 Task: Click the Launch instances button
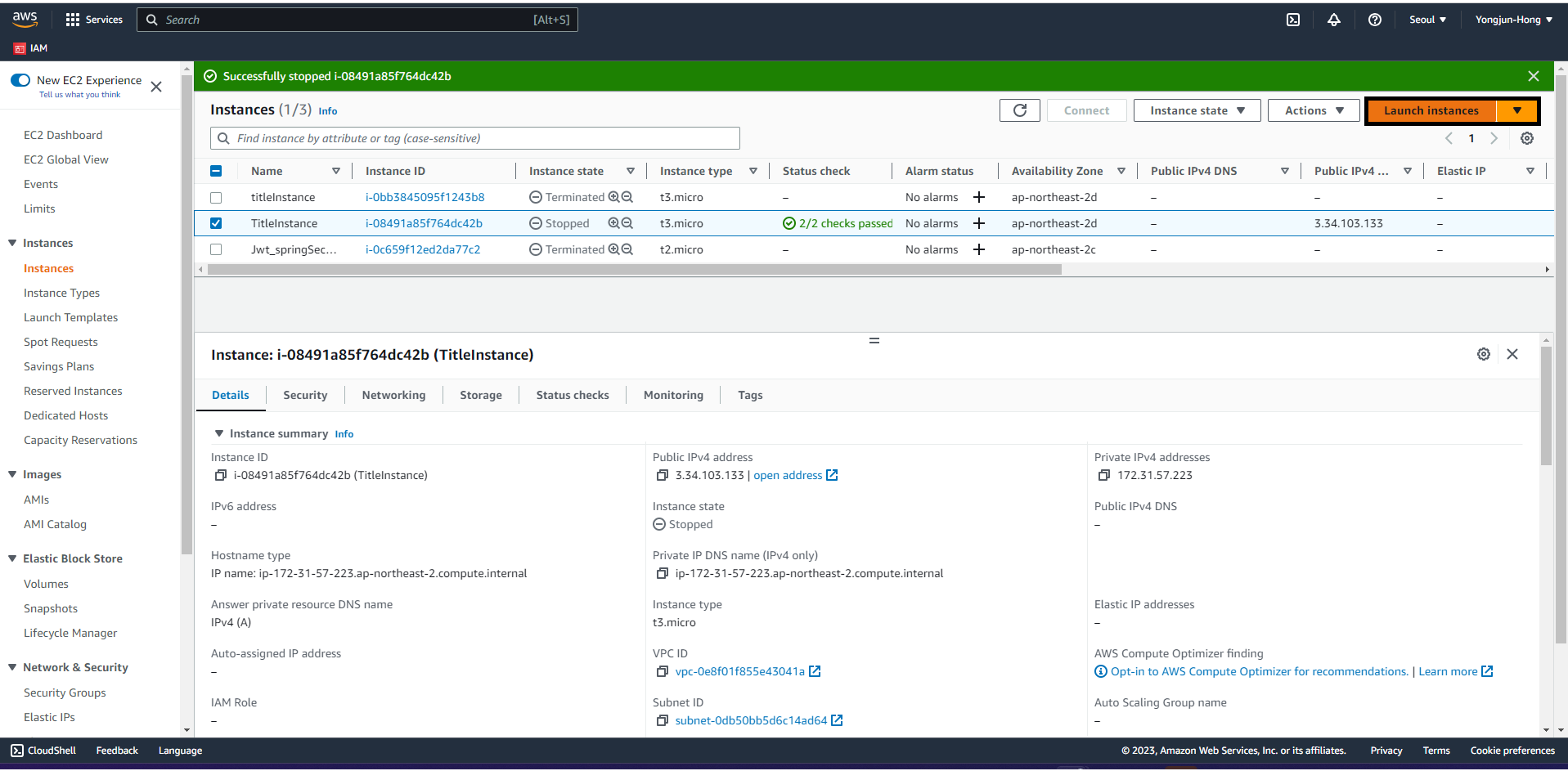[x=1431, y=110]
